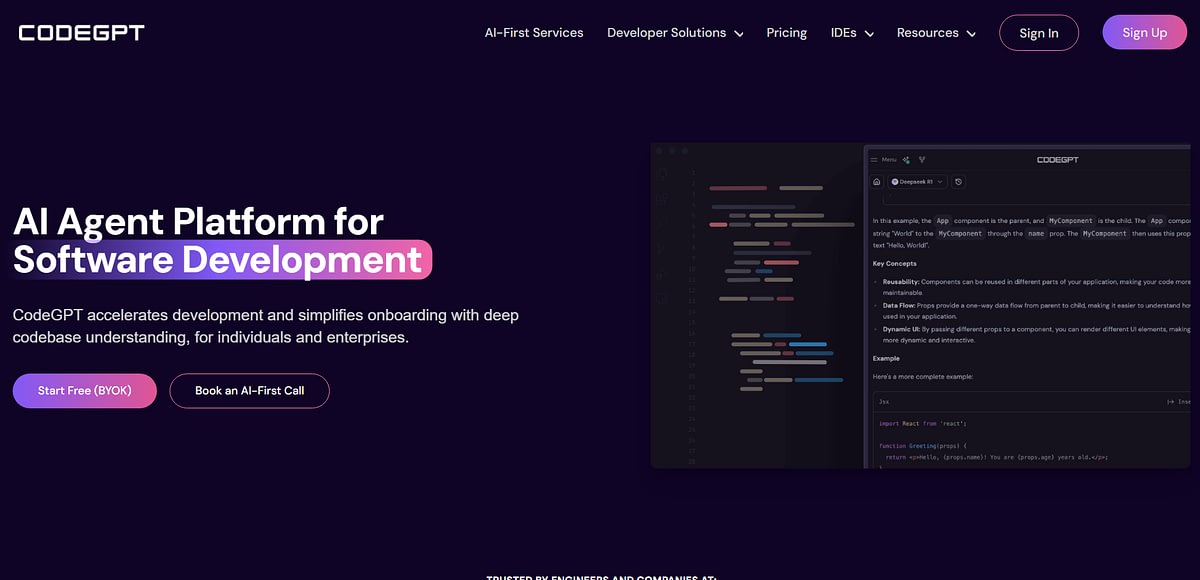Screen dimensions: 1200x580
Task: Open the Resources menu
Action: [935, 32]
